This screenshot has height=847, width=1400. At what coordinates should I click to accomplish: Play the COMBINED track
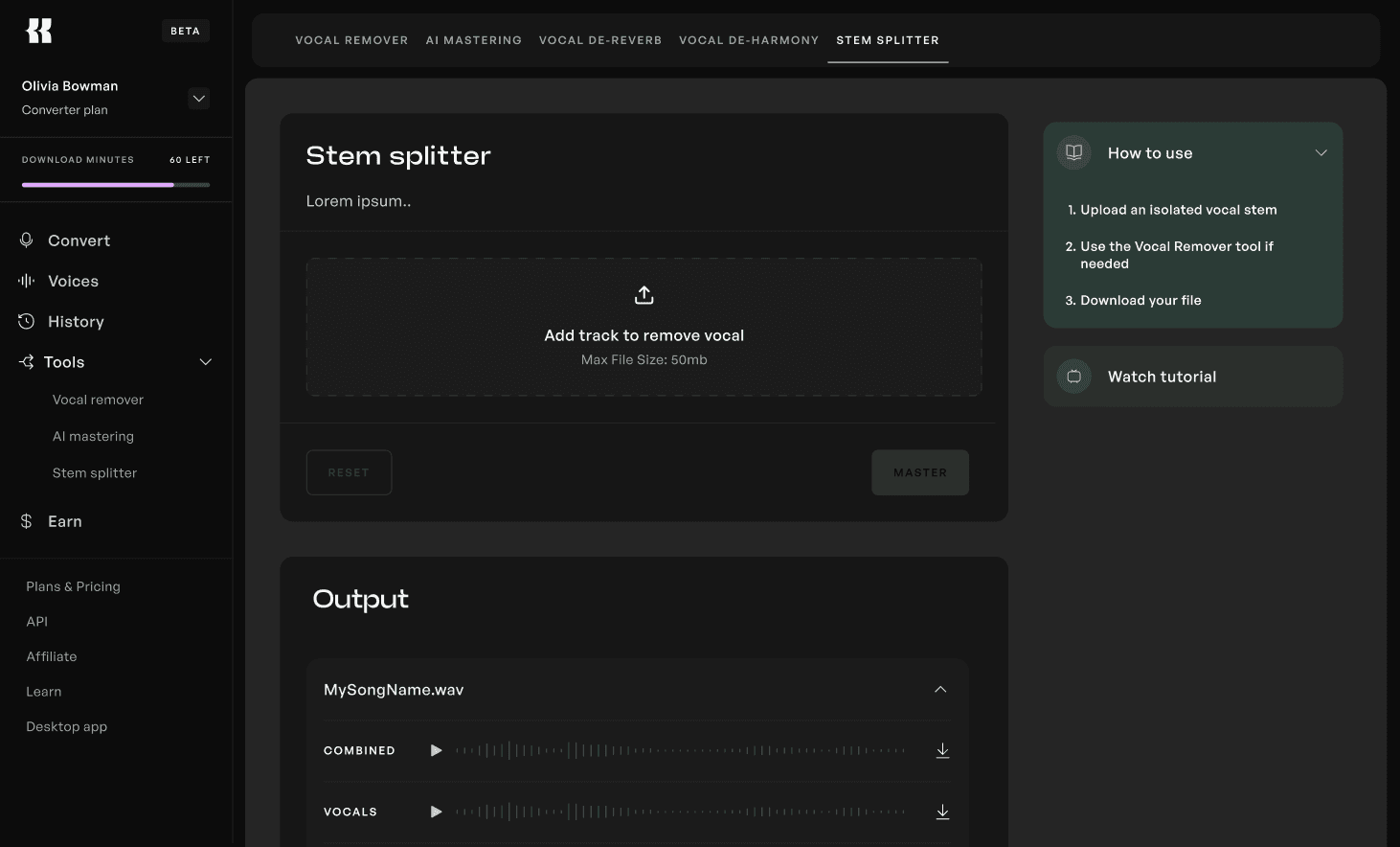(437, 750)
